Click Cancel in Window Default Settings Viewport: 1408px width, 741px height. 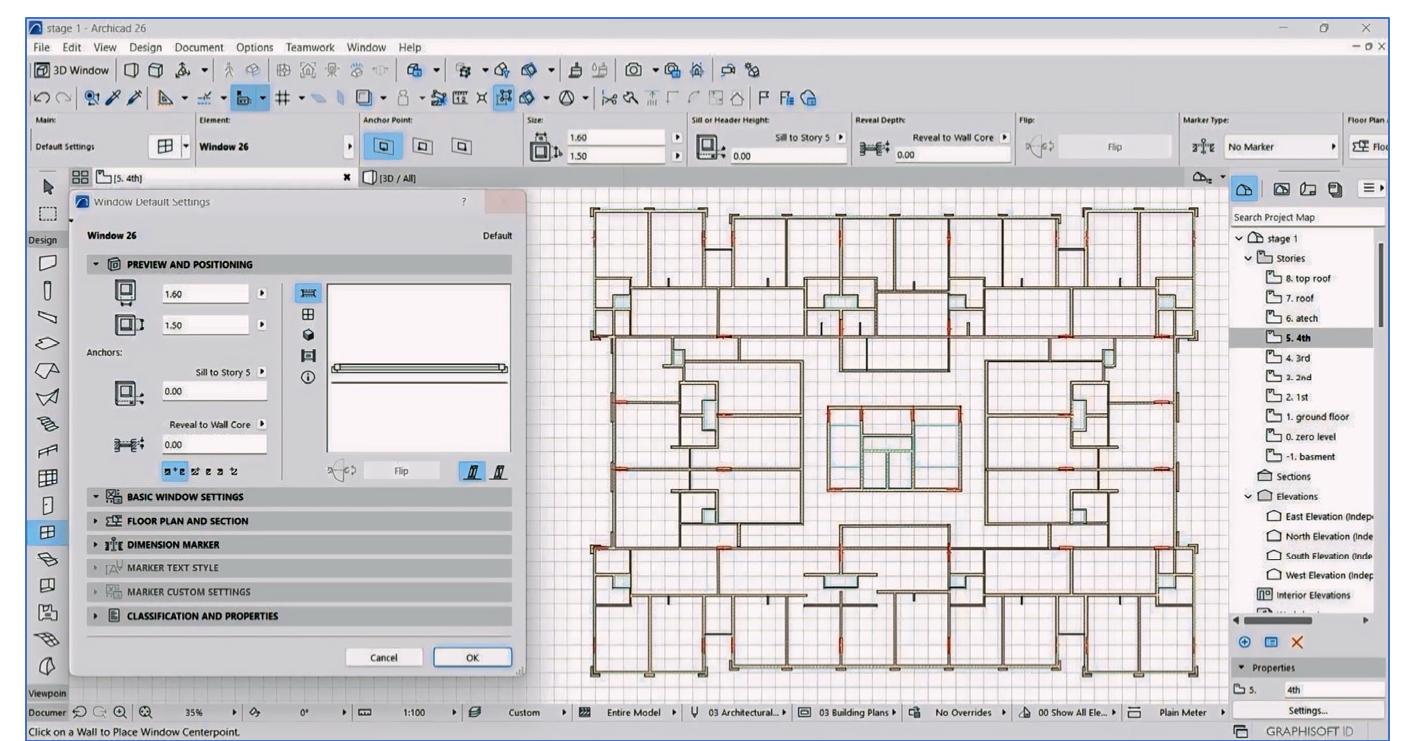tap(384, 657)
